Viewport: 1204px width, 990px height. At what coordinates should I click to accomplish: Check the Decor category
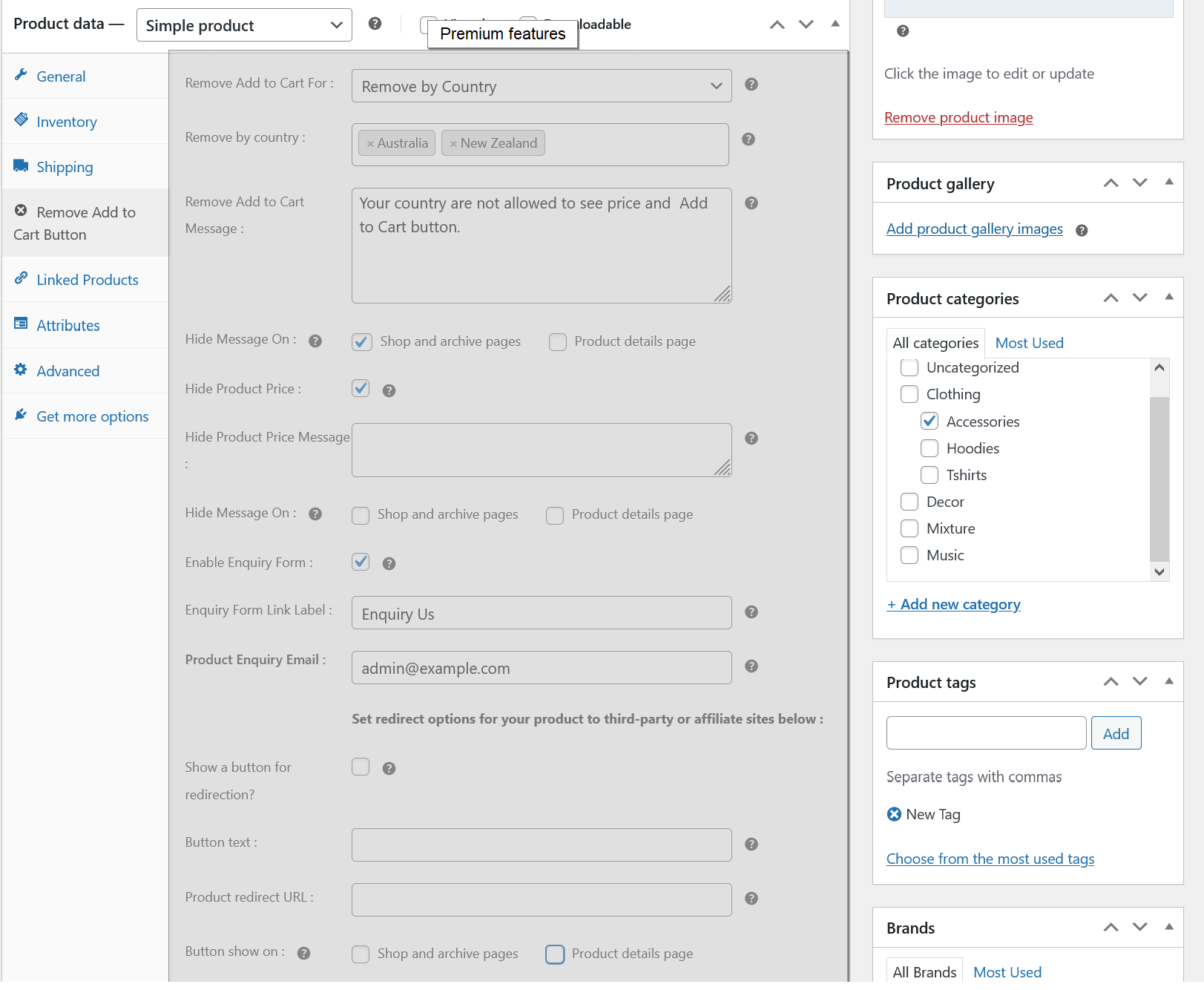pos(909,502)
